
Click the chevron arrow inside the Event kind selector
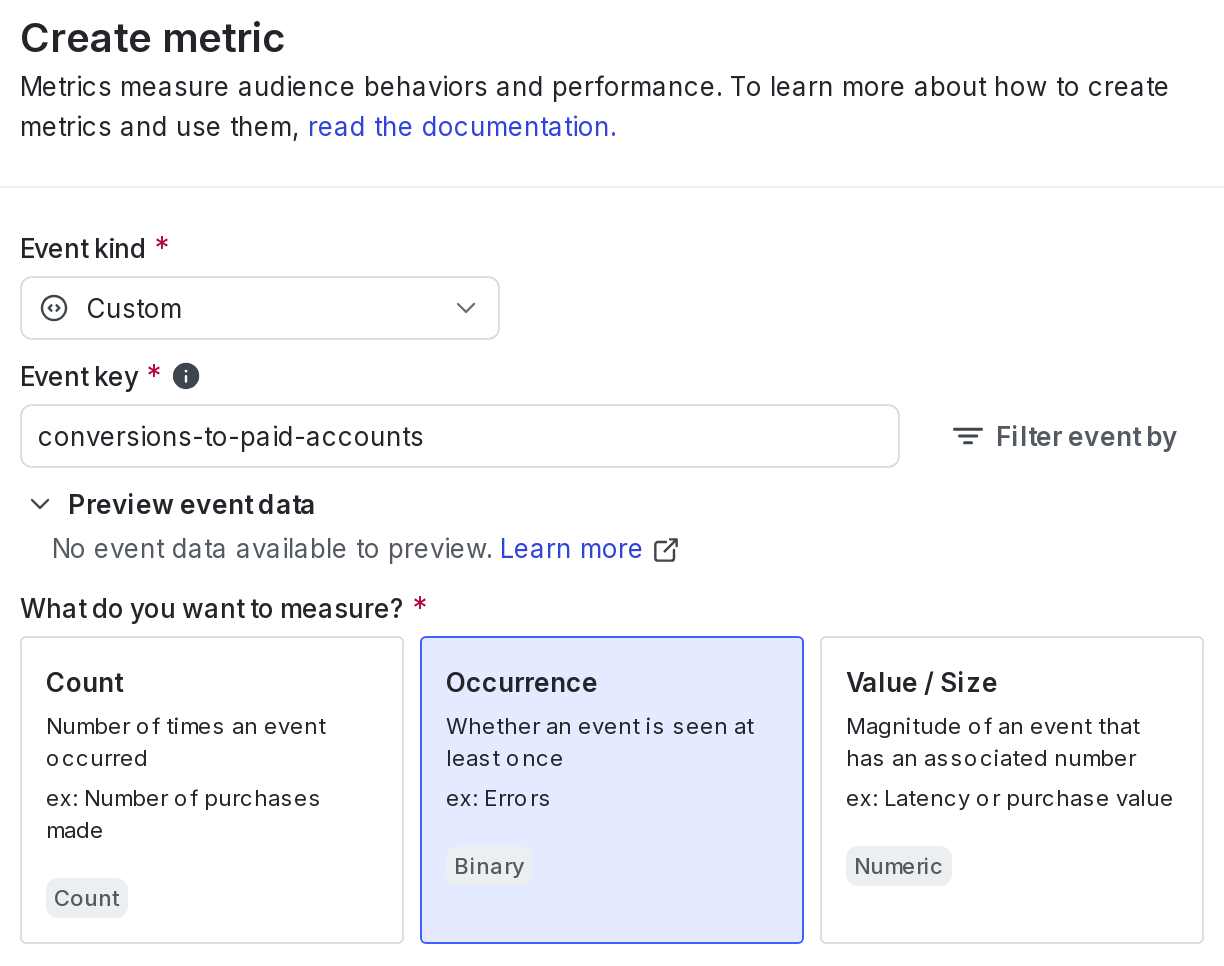pyautogui.click(x=465, y=308)
